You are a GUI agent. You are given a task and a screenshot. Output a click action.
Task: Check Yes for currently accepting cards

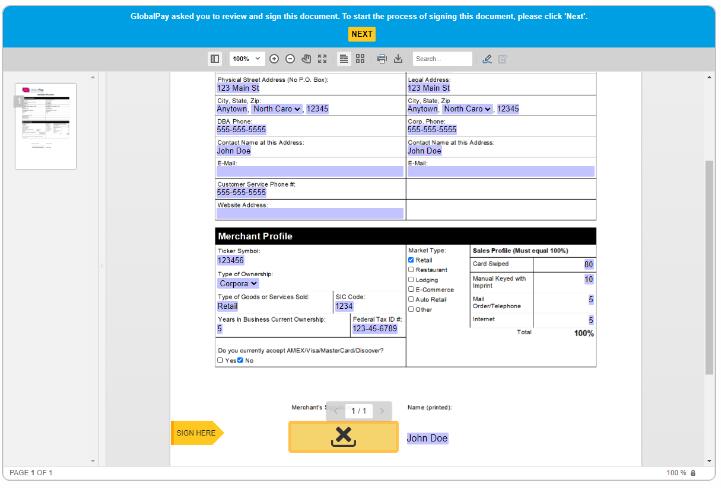pos(220,360)
